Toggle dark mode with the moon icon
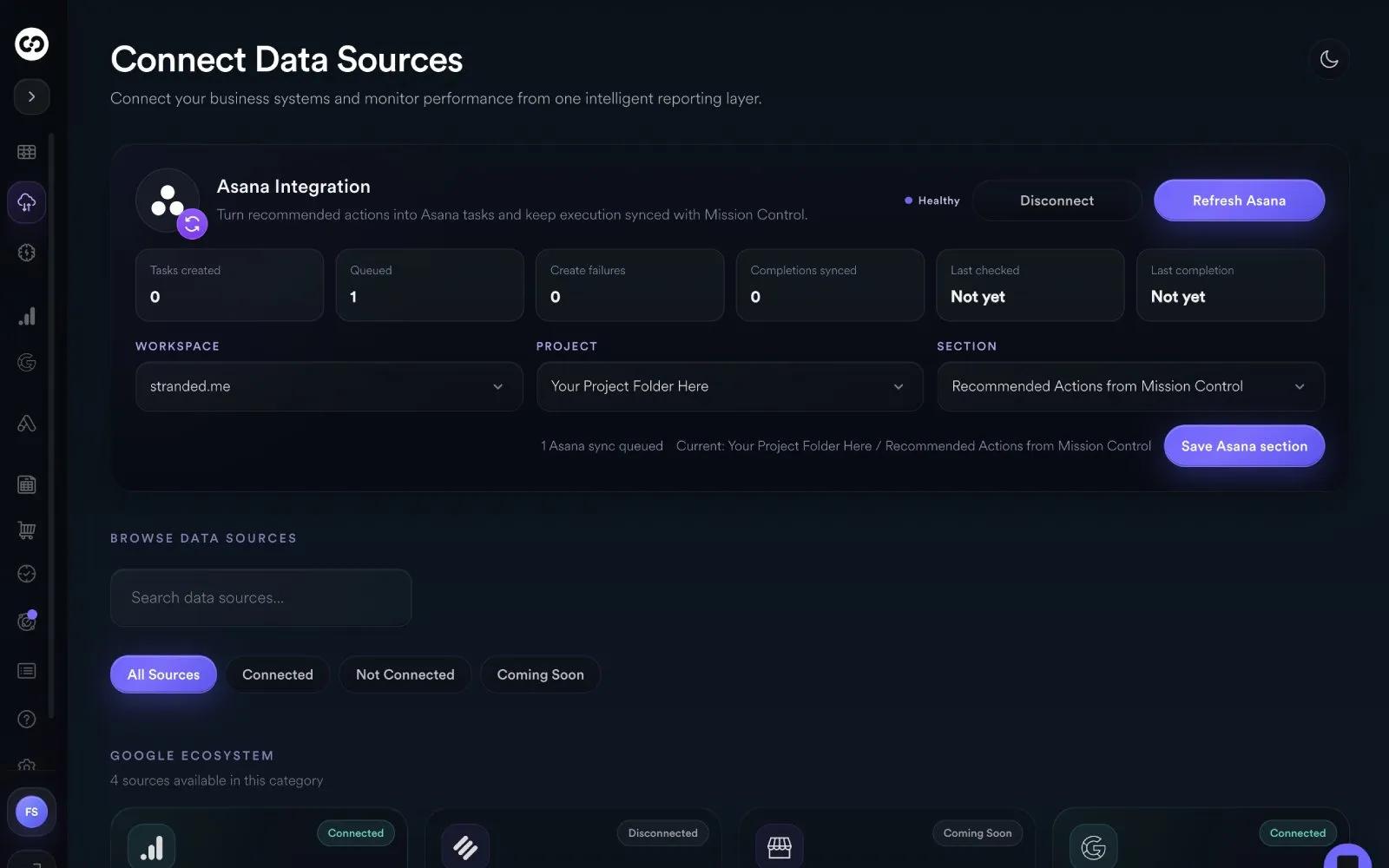 tap(1329, 59)
